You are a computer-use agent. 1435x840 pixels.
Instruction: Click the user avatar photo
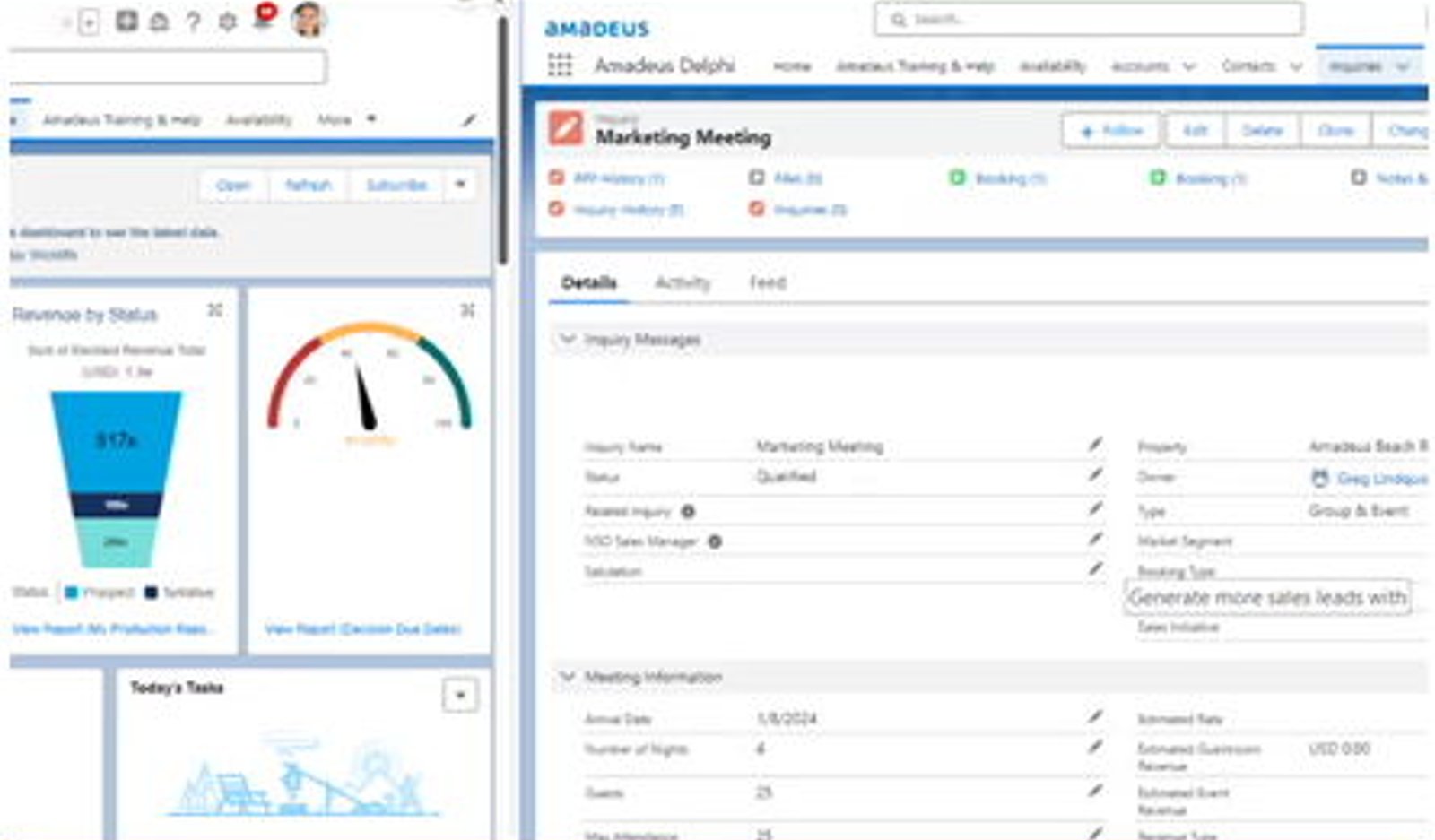(x=308, y=18)
